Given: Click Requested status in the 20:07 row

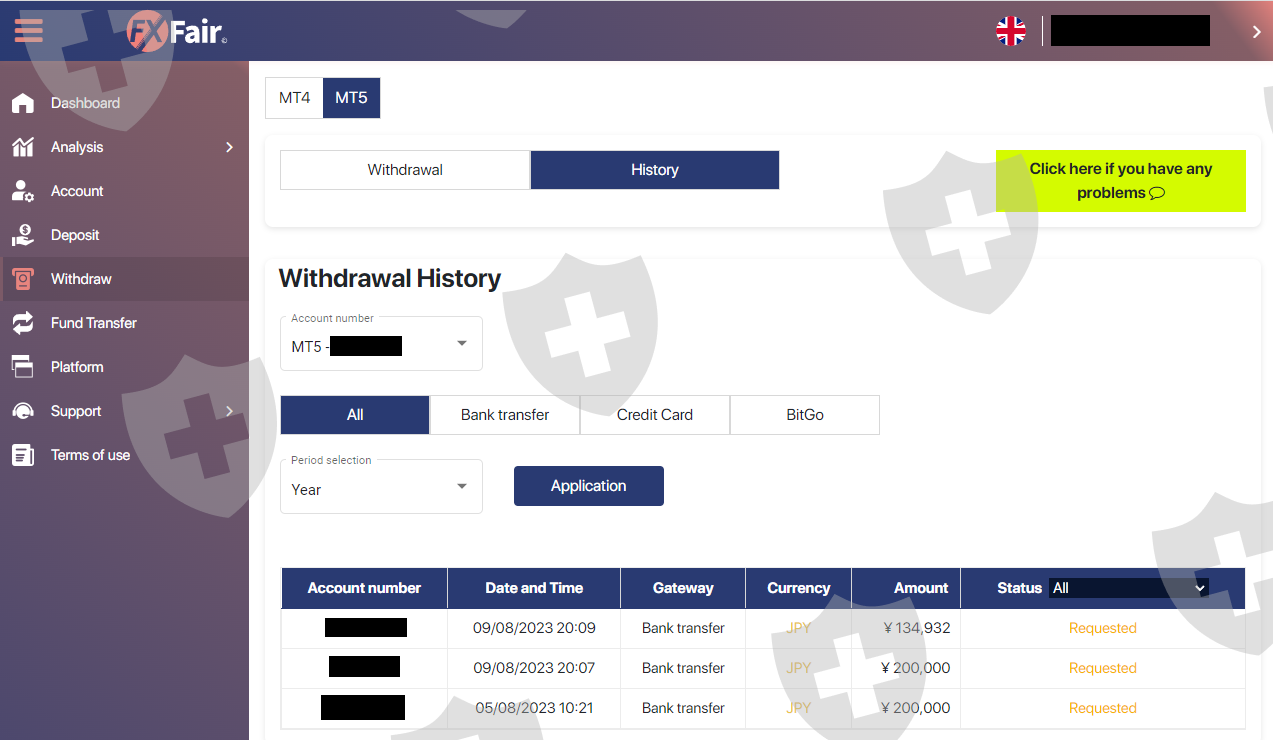Looking at the screenshot, I should 1103,668.
